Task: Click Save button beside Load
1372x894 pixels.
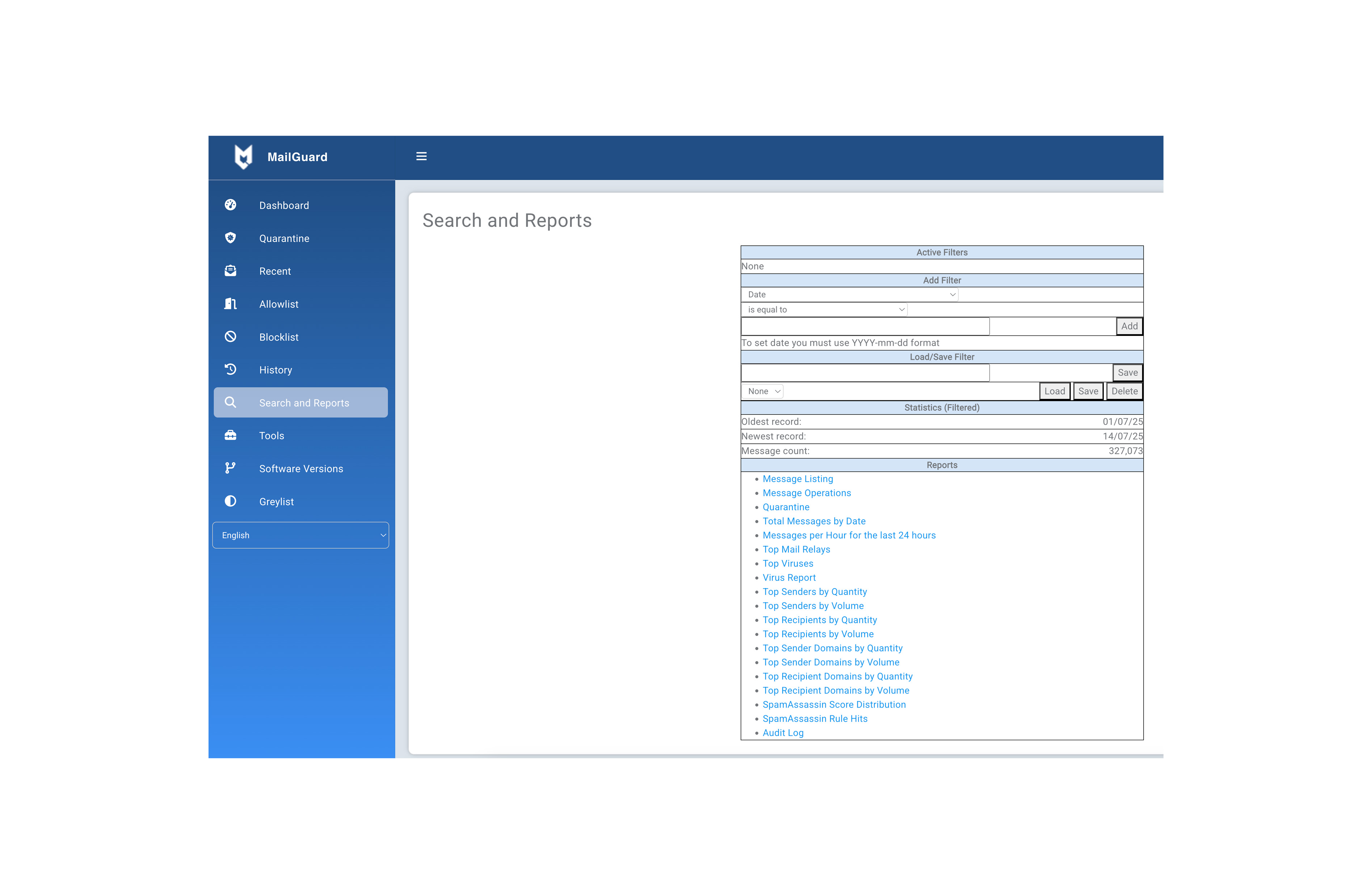Action: point(1089,391)
